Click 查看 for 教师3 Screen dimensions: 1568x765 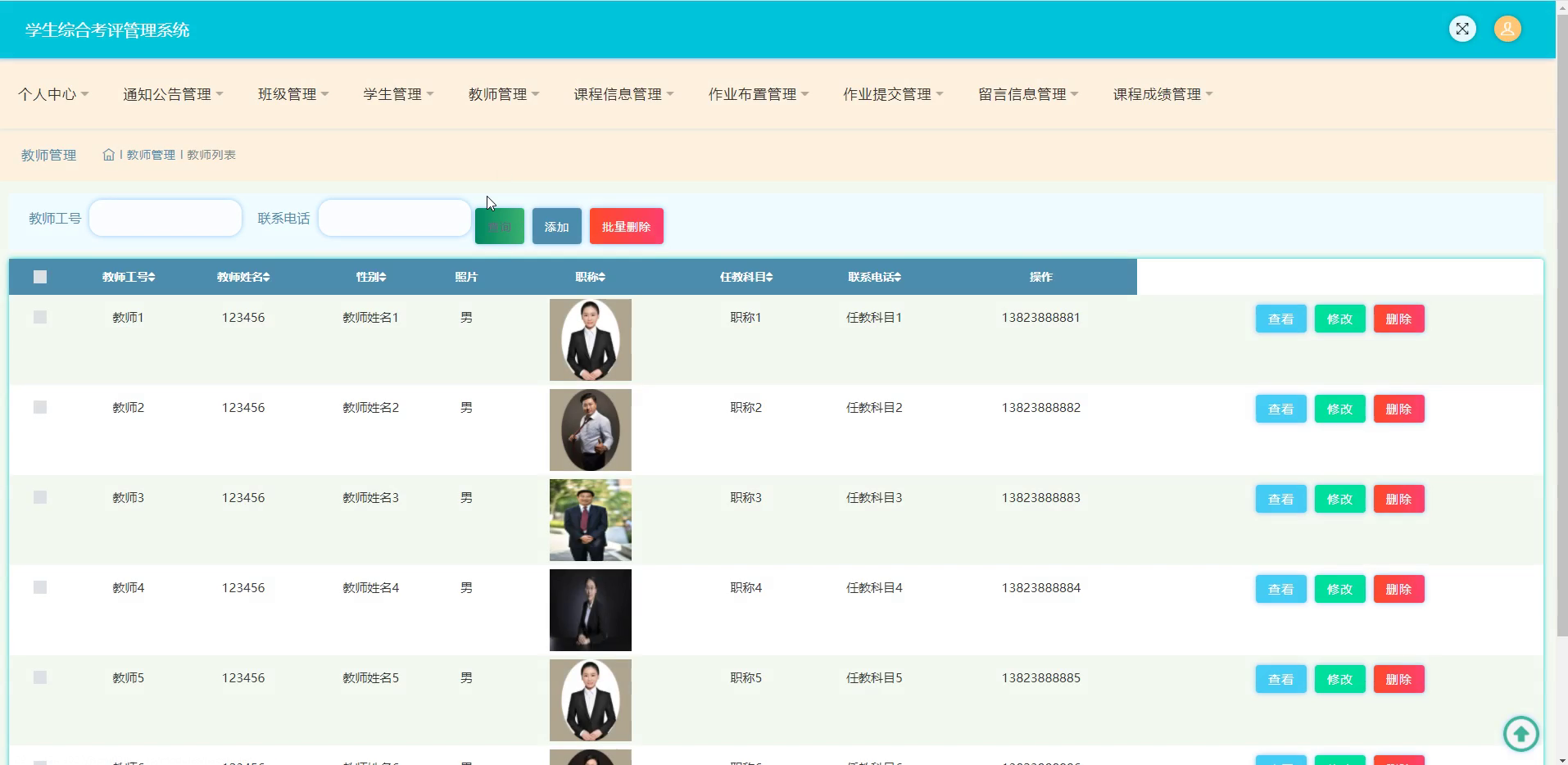tap(1281, 499)
